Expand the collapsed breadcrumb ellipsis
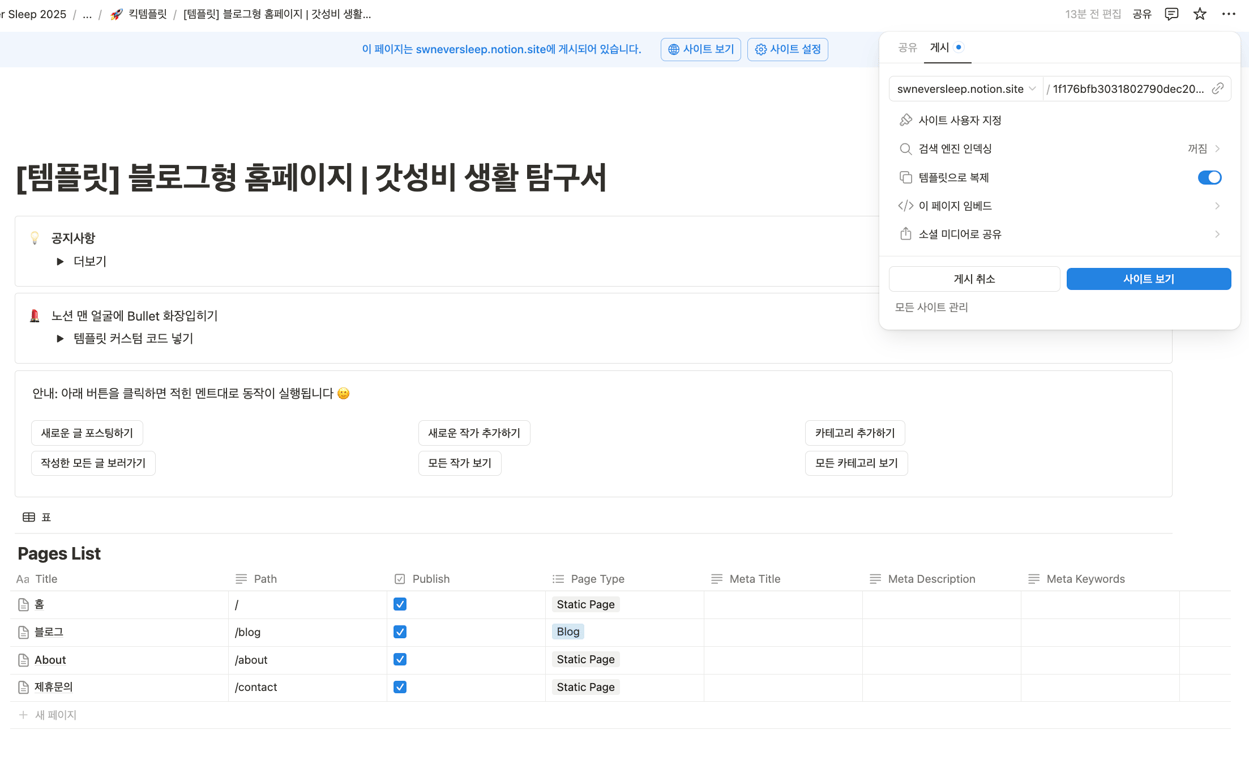The width and height of the screenshot is (1249, 768). (x=87, y=14)
